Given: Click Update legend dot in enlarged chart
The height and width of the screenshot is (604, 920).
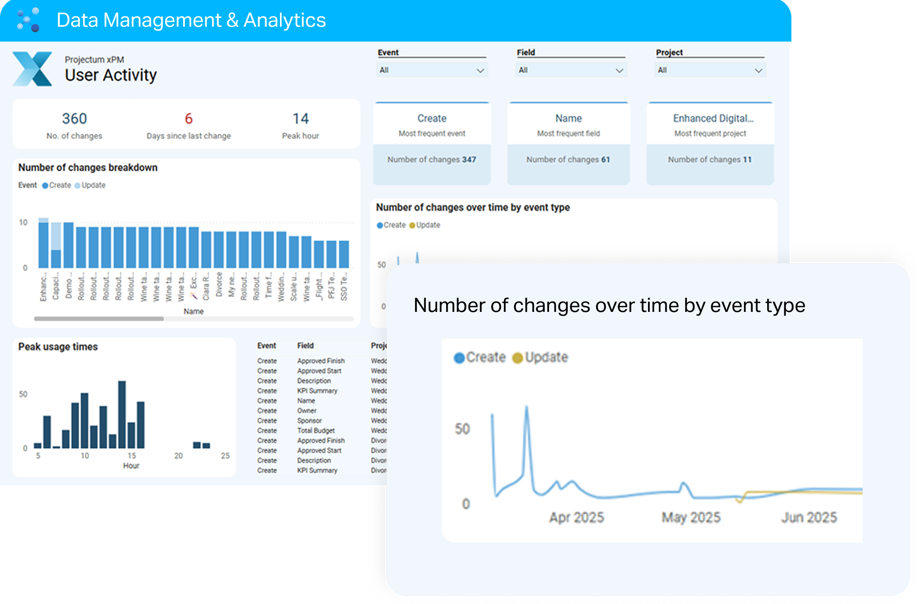Looking at the screenshot, I should (517, 358).
